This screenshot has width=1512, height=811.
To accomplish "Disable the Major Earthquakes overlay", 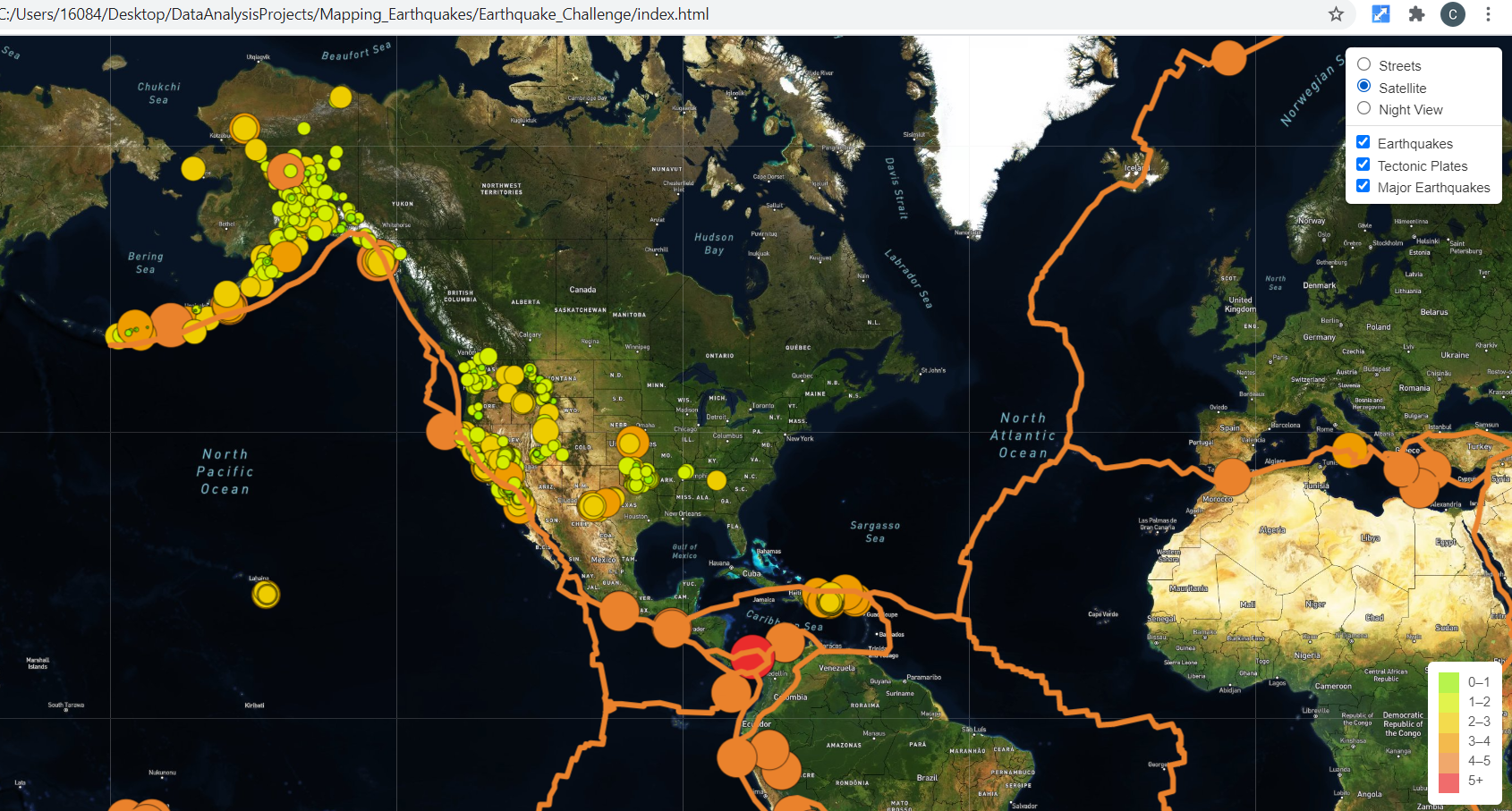I will (1363, 186).
